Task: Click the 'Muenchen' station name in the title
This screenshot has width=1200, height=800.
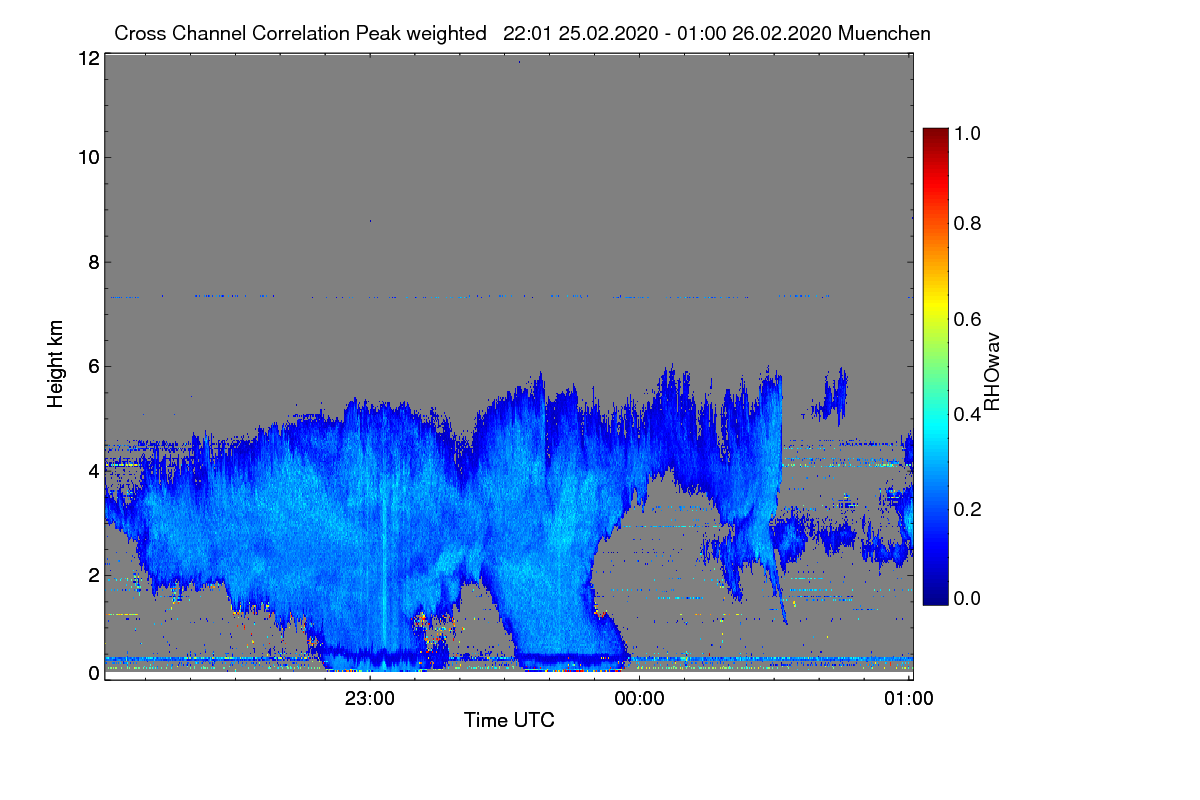Action: [x=885, y=33]
